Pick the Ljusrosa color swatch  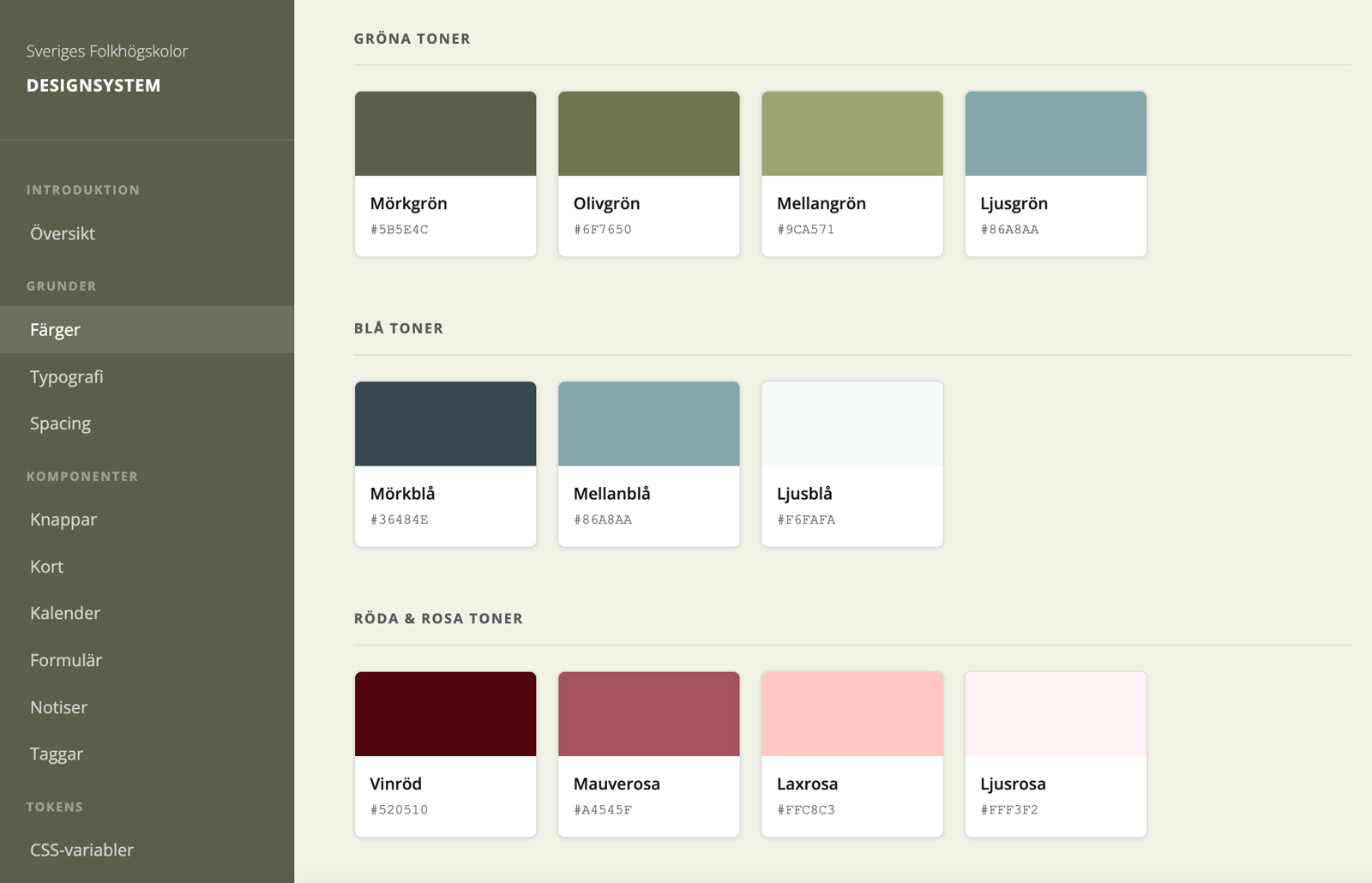tap(1056, 714)
